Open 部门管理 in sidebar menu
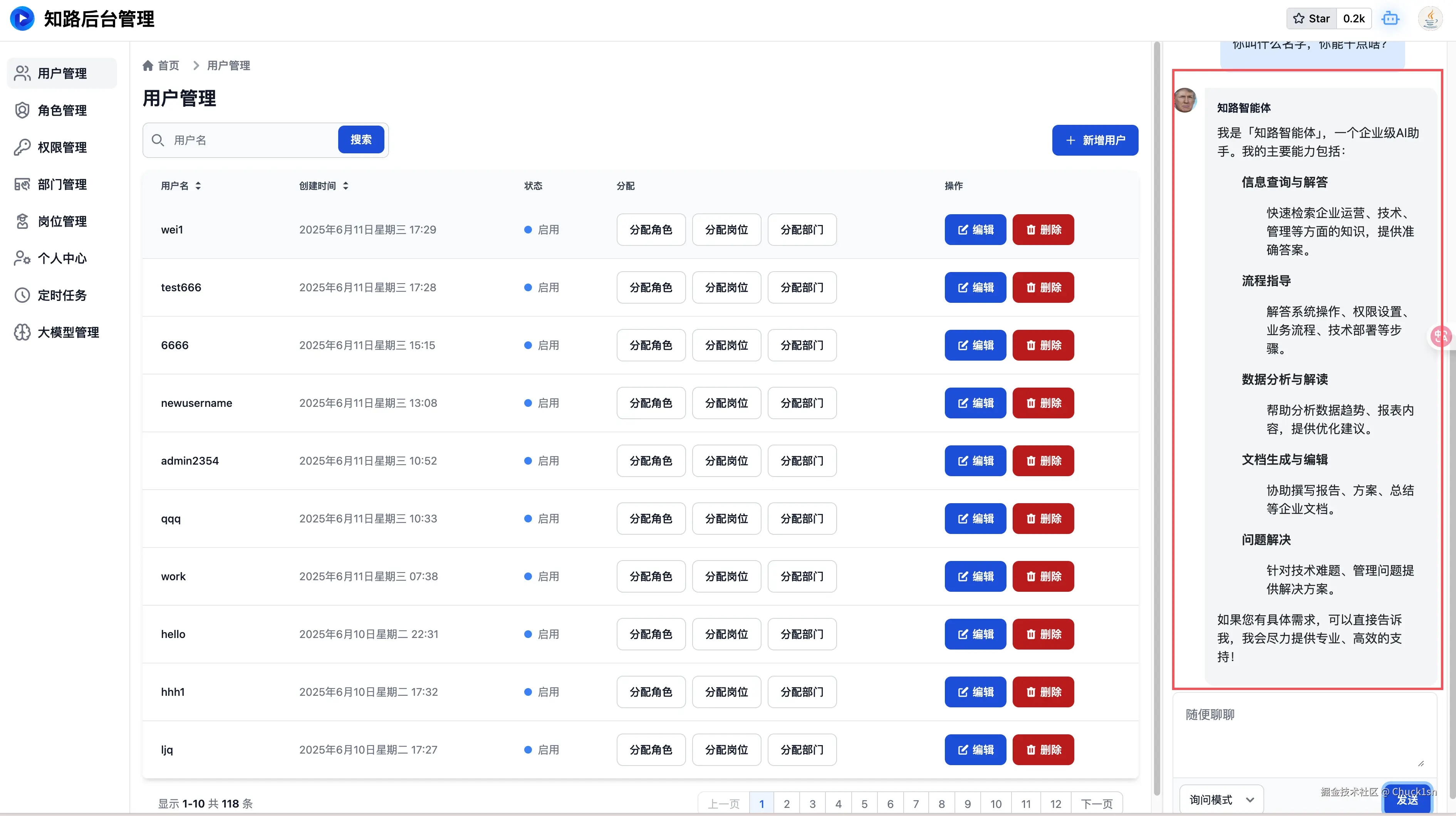Image resolution: width=1456 pixels, height=816 pixels. tap(62, 184)
